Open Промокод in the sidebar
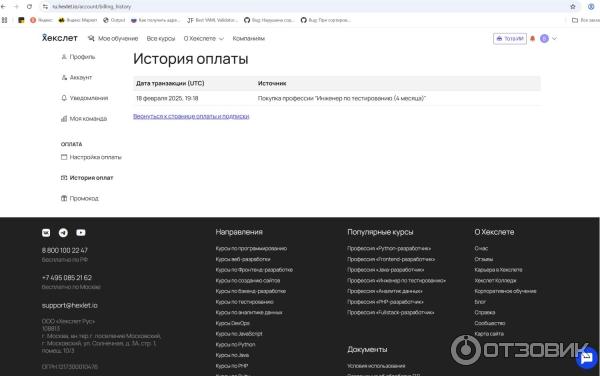600x376 pixels. [x=80, y=199]
